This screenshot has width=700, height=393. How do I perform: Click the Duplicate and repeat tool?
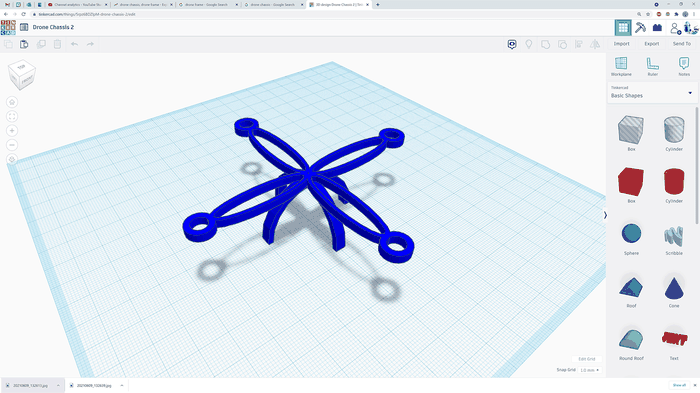(41, 44)
